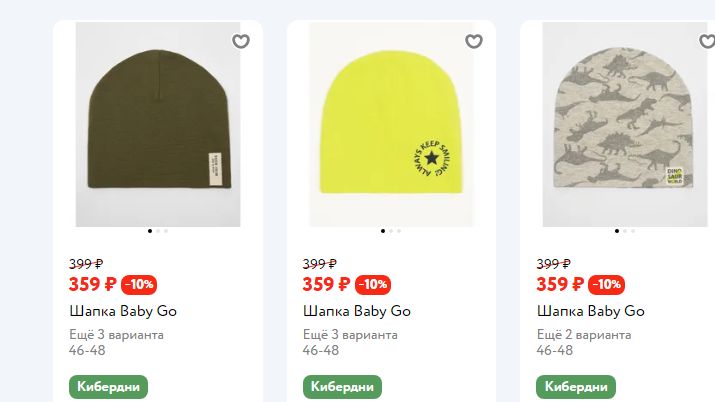Click the -10% discount badge on the yellow hat
Viewport: 715px width, 402px height.
(x=373, y=284)
